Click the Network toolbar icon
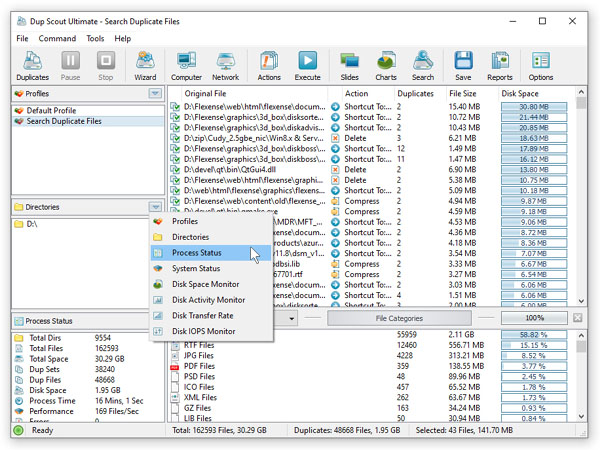Image resolution: width=600 pixels, height=450 pixels. click(x=225, y=66)
